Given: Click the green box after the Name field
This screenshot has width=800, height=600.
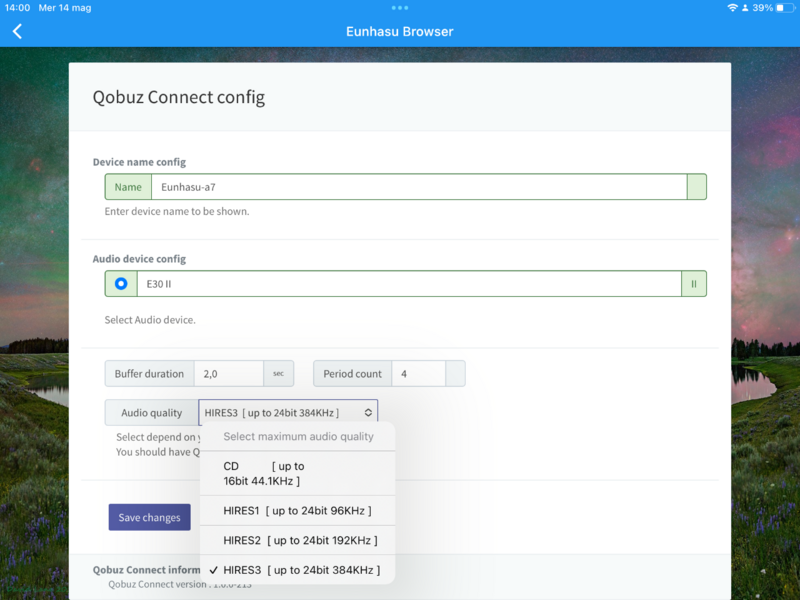Looking at the screenshot, I should point(696,187).
